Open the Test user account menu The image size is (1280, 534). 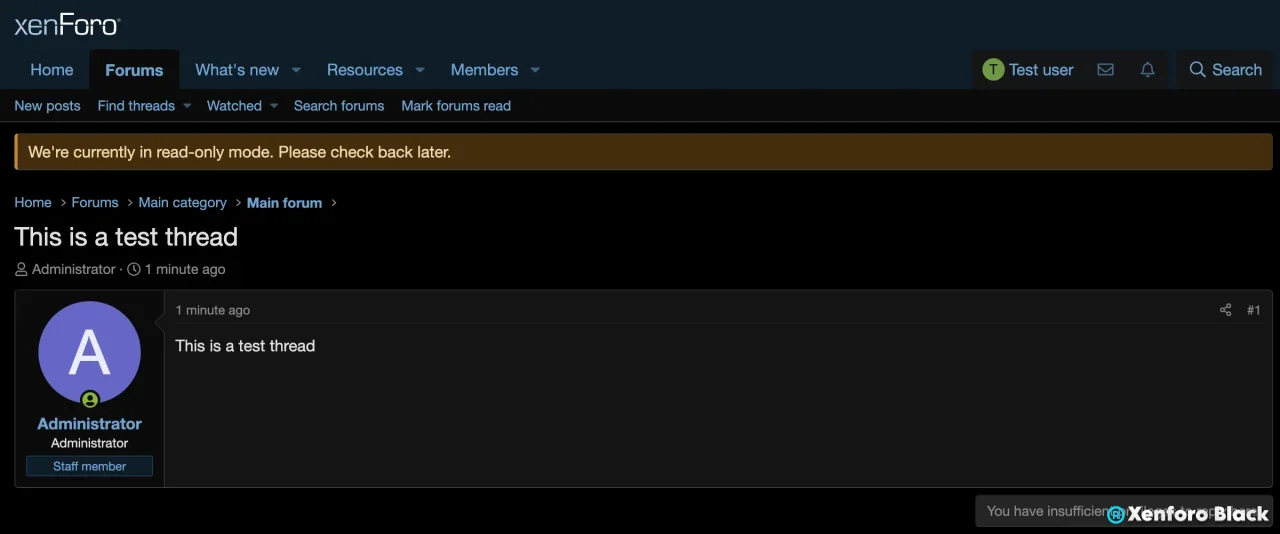(x=1028, y=70)
